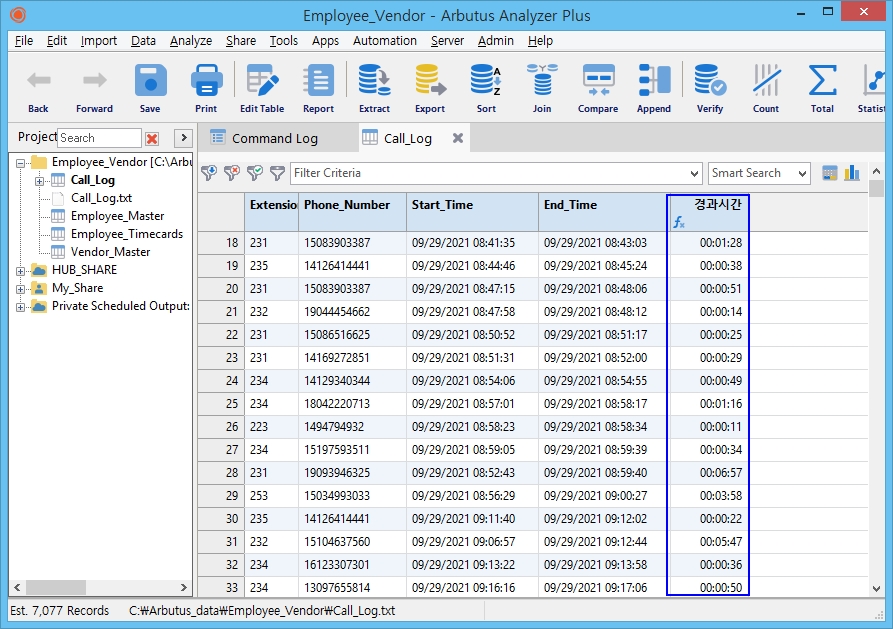Image resolution: width=893 pixels, height=629 pixels.
Task: Close the Call_Log tab
Action: (x=458, y=138)
